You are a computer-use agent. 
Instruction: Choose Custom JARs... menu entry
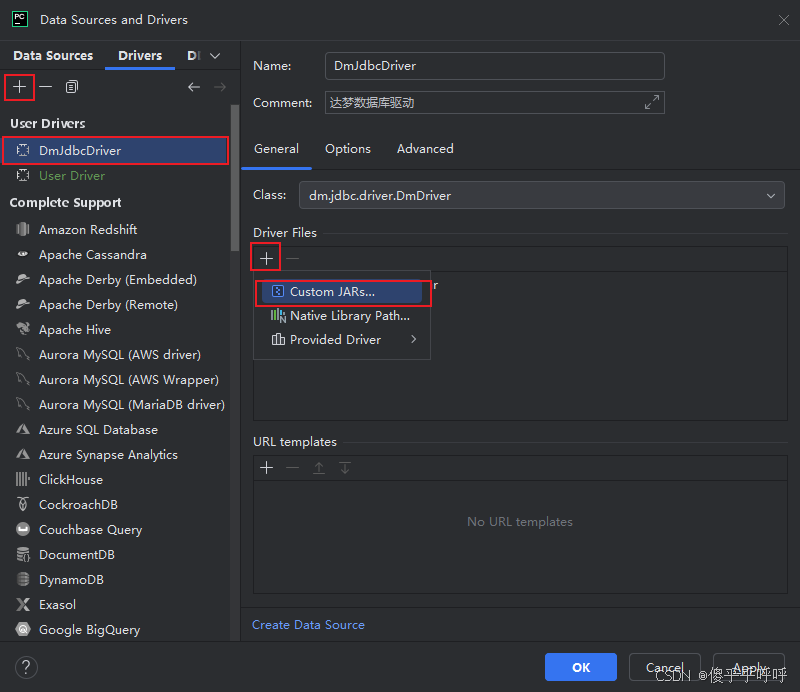tap(342, 292)
